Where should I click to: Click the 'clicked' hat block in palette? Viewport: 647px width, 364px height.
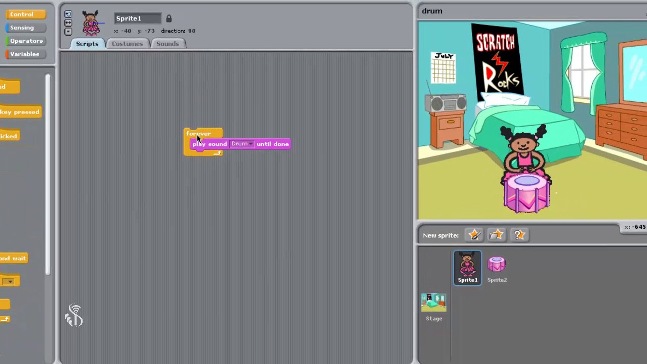pyautogui.click(x=9, y=135)
